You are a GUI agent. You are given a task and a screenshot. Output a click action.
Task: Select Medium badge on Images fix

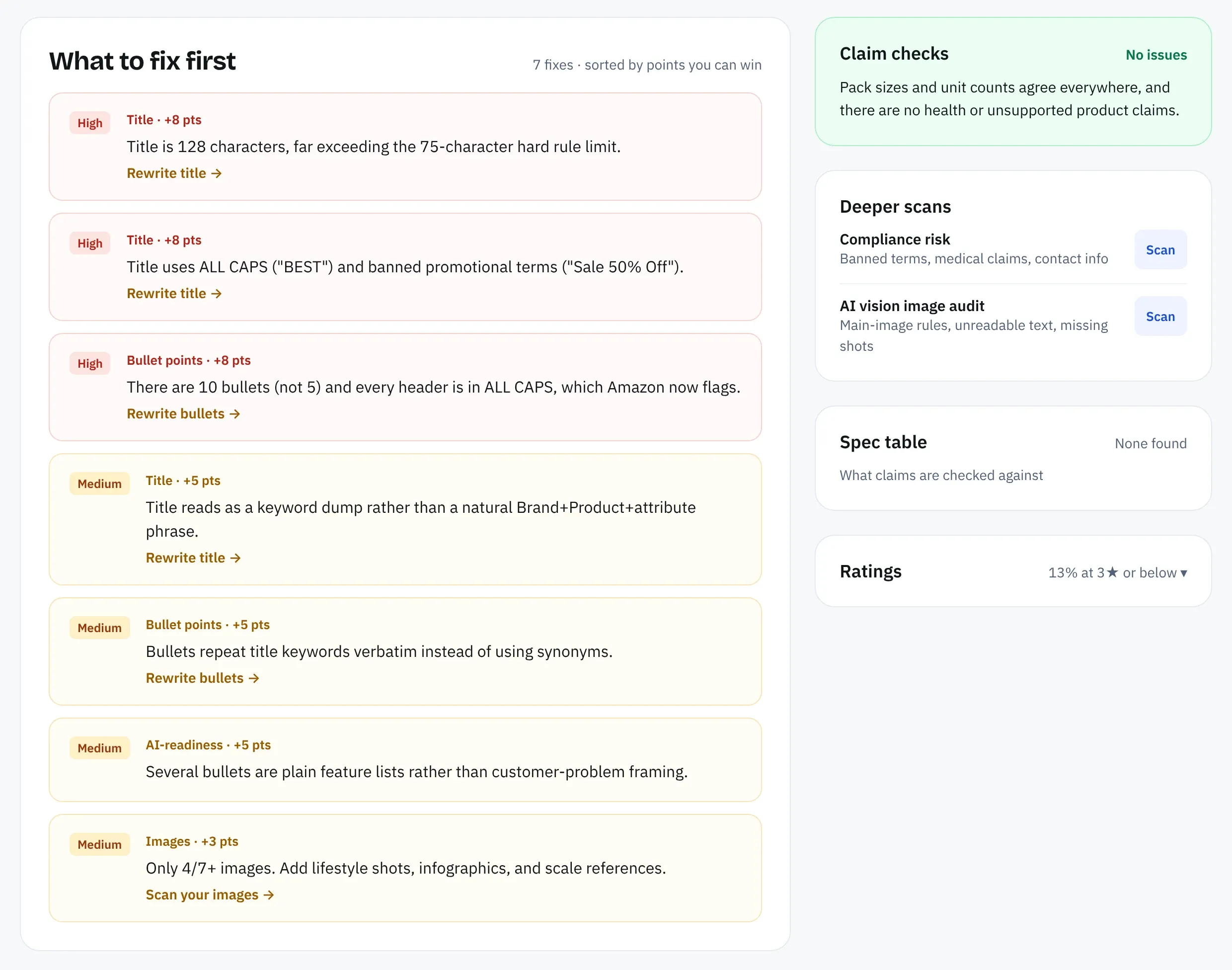point(99,845)
